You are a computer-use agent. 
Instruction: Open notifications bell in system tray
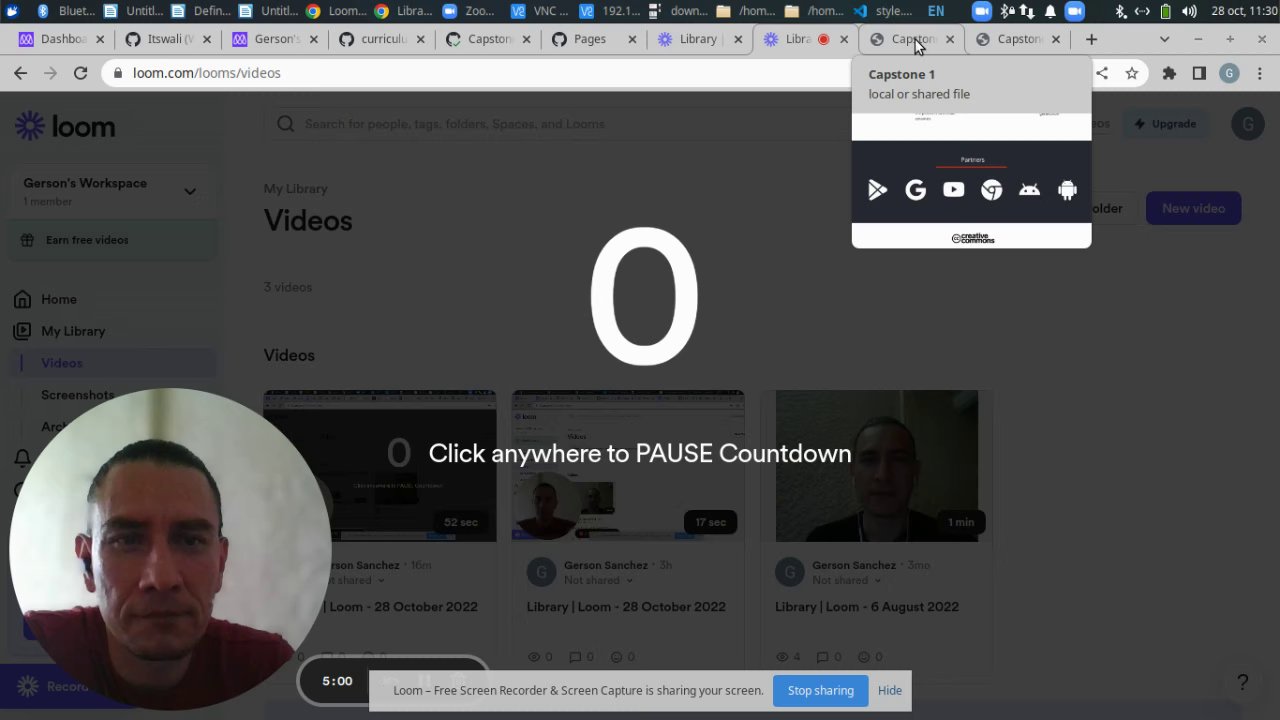(x=1050, y=11)
